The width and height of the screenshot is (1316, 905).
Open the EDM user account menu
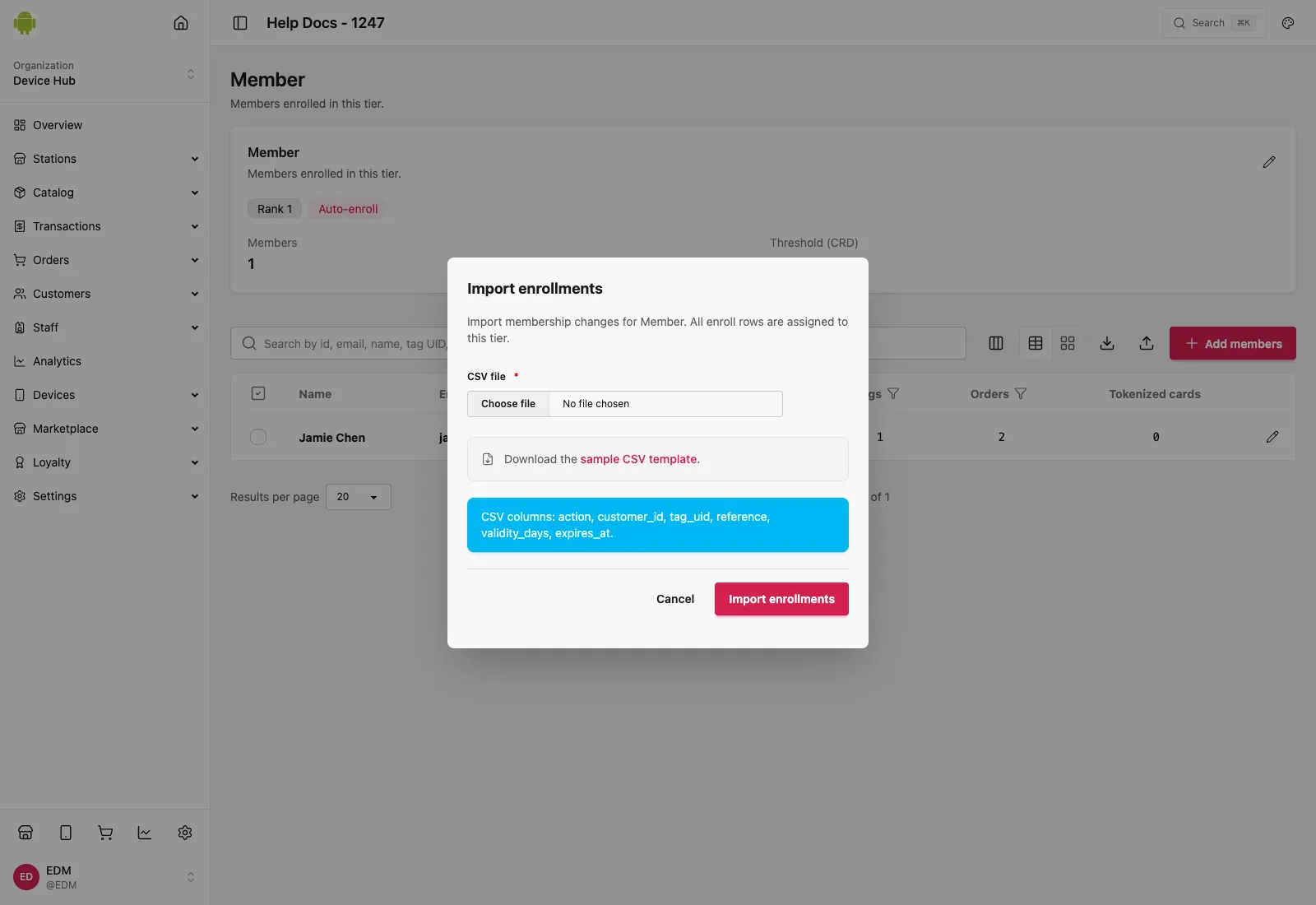click(x=105, y=877)
